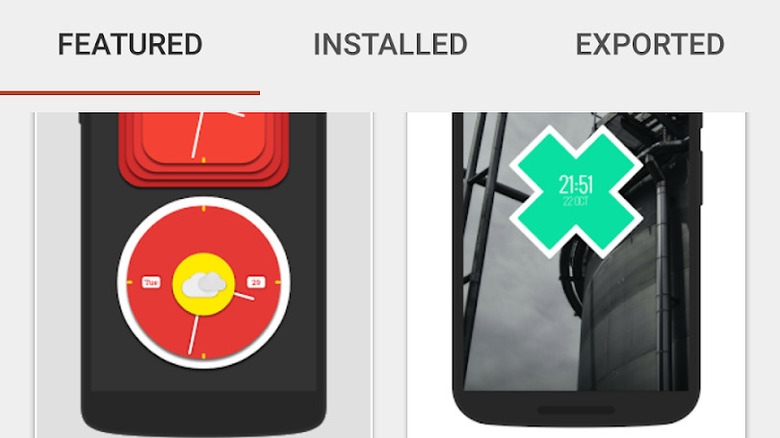Click the '29' date badge on clock
Viewport: 780px width, 438px height.
pyautogui.click(x=256, y=282)
